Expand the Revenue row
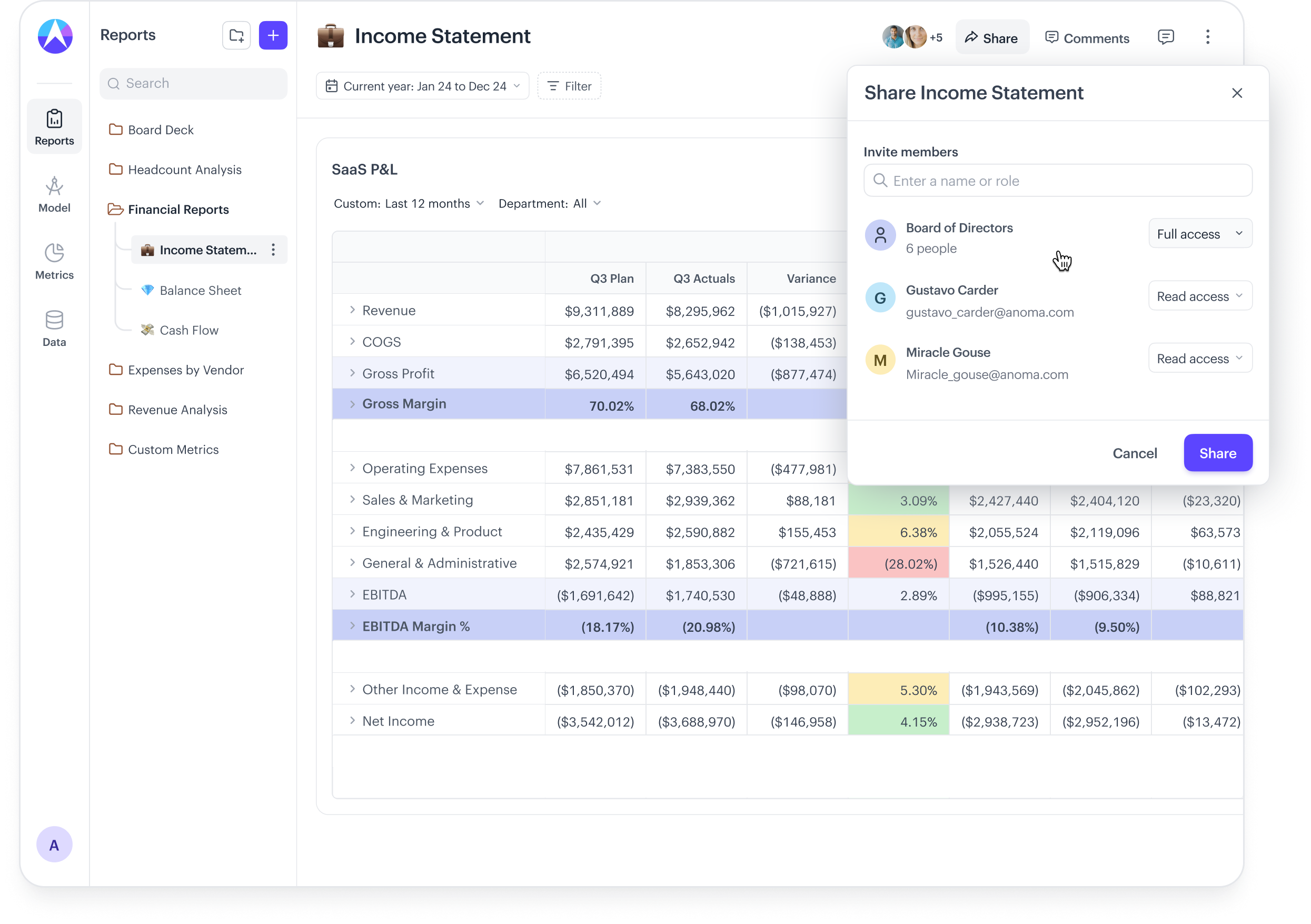This screenshot has width=1311, height=924. (352, 310)
